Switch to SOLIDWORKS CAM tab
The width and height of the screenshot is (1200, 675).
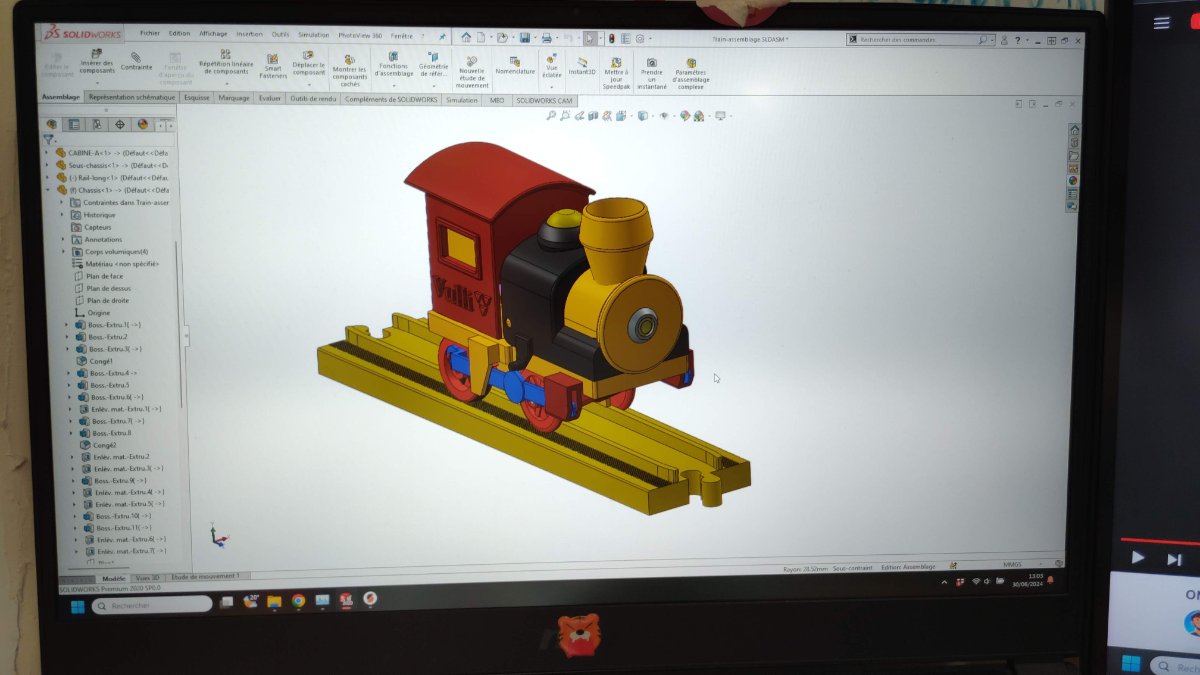coord(544,101)
